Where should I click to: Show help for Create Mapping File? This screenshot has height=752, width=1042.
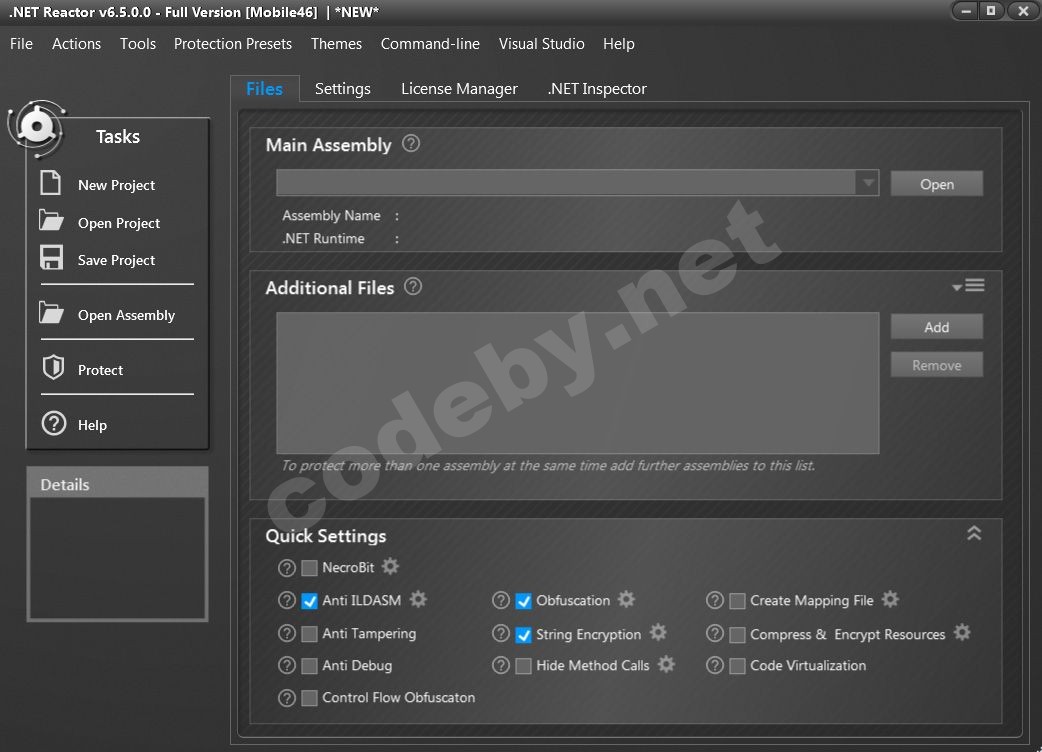(x=714, y=601)
